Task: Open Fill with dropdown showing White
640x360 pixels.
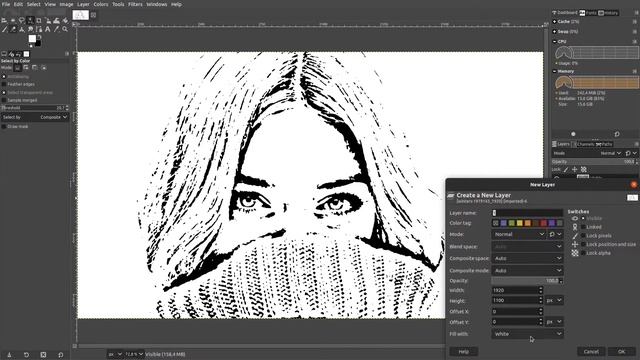Action: (527, 334)
